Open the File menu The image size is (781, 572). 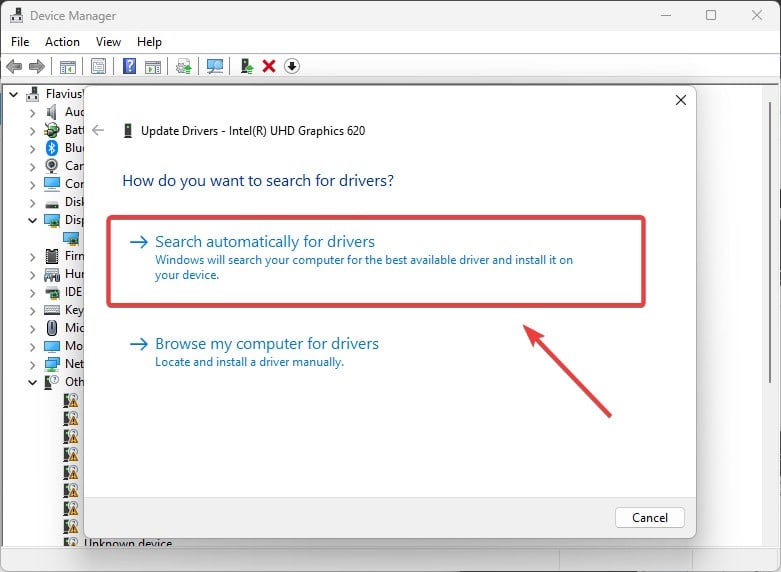(x=20, y=42)
